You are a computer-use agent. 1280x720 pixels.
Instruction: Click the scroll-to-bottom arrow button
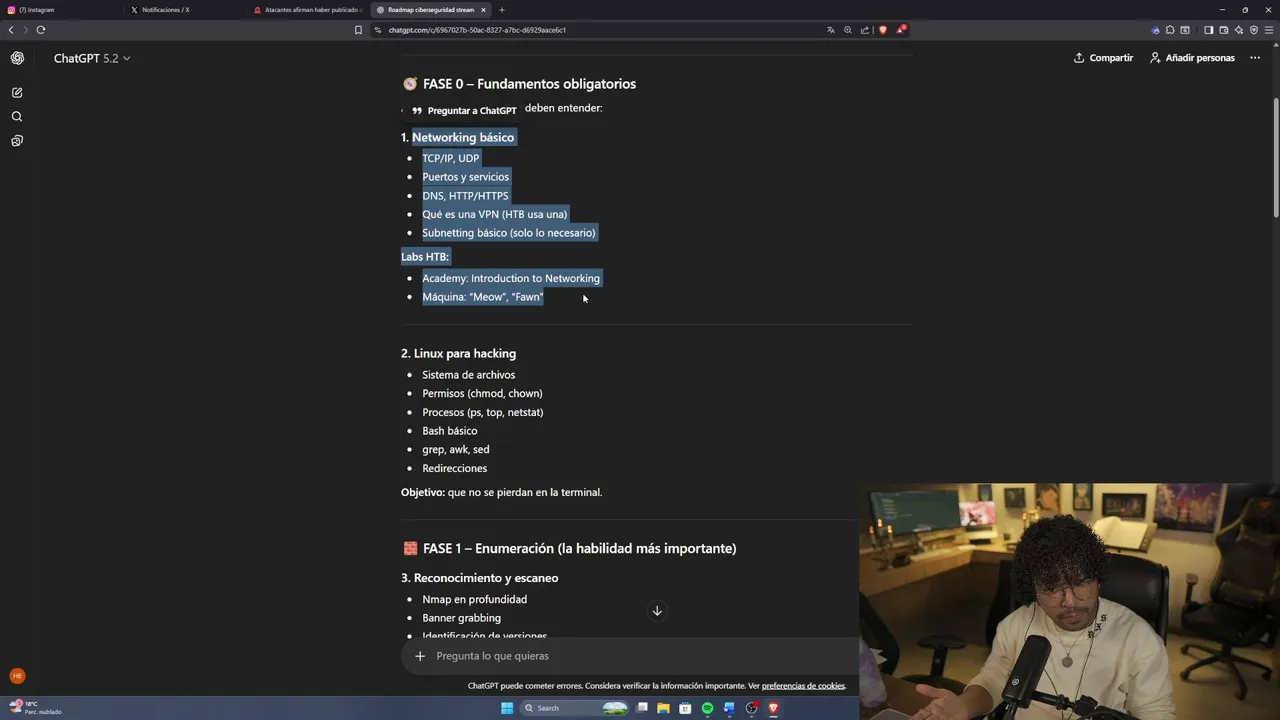[x=657, y=611]
